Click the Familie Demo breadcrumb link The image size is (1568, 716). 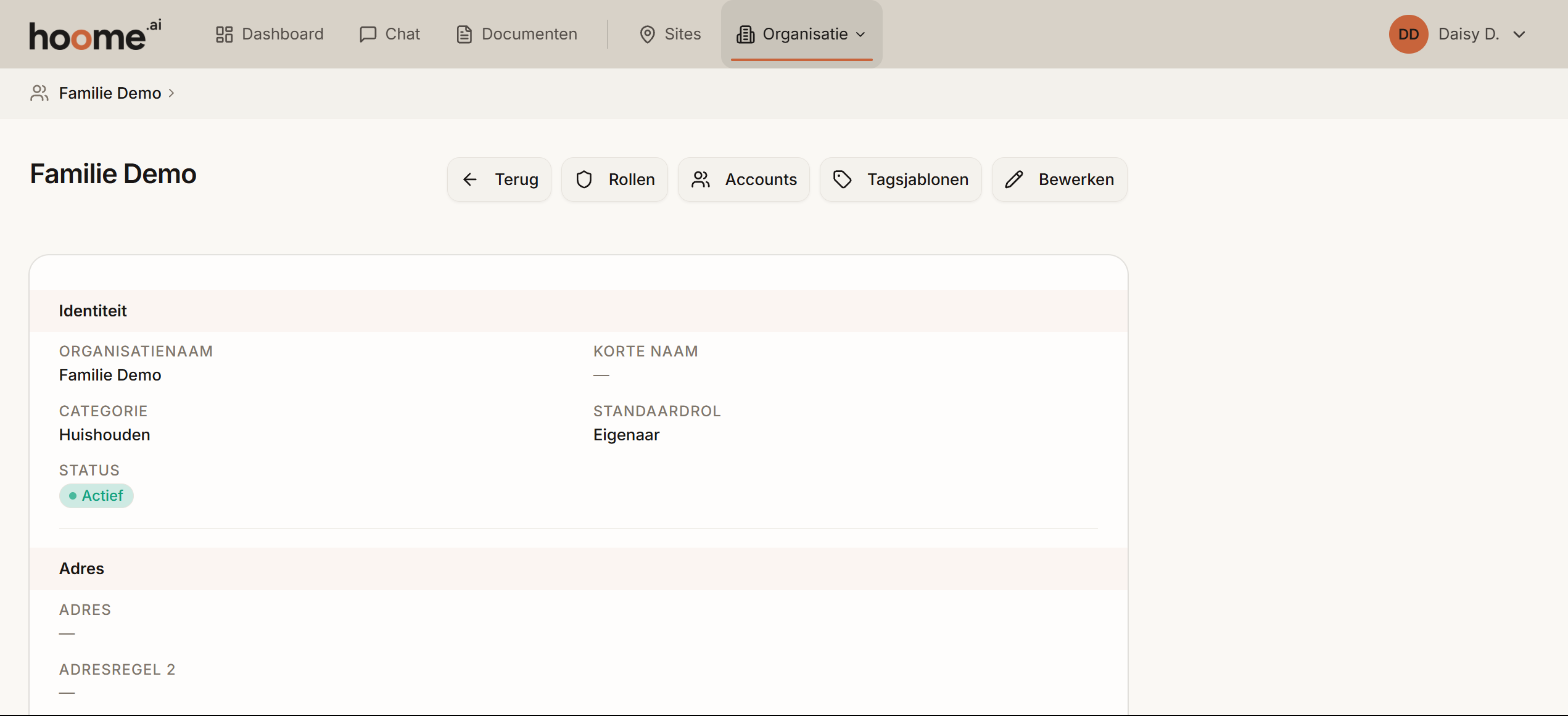point(110,93)
